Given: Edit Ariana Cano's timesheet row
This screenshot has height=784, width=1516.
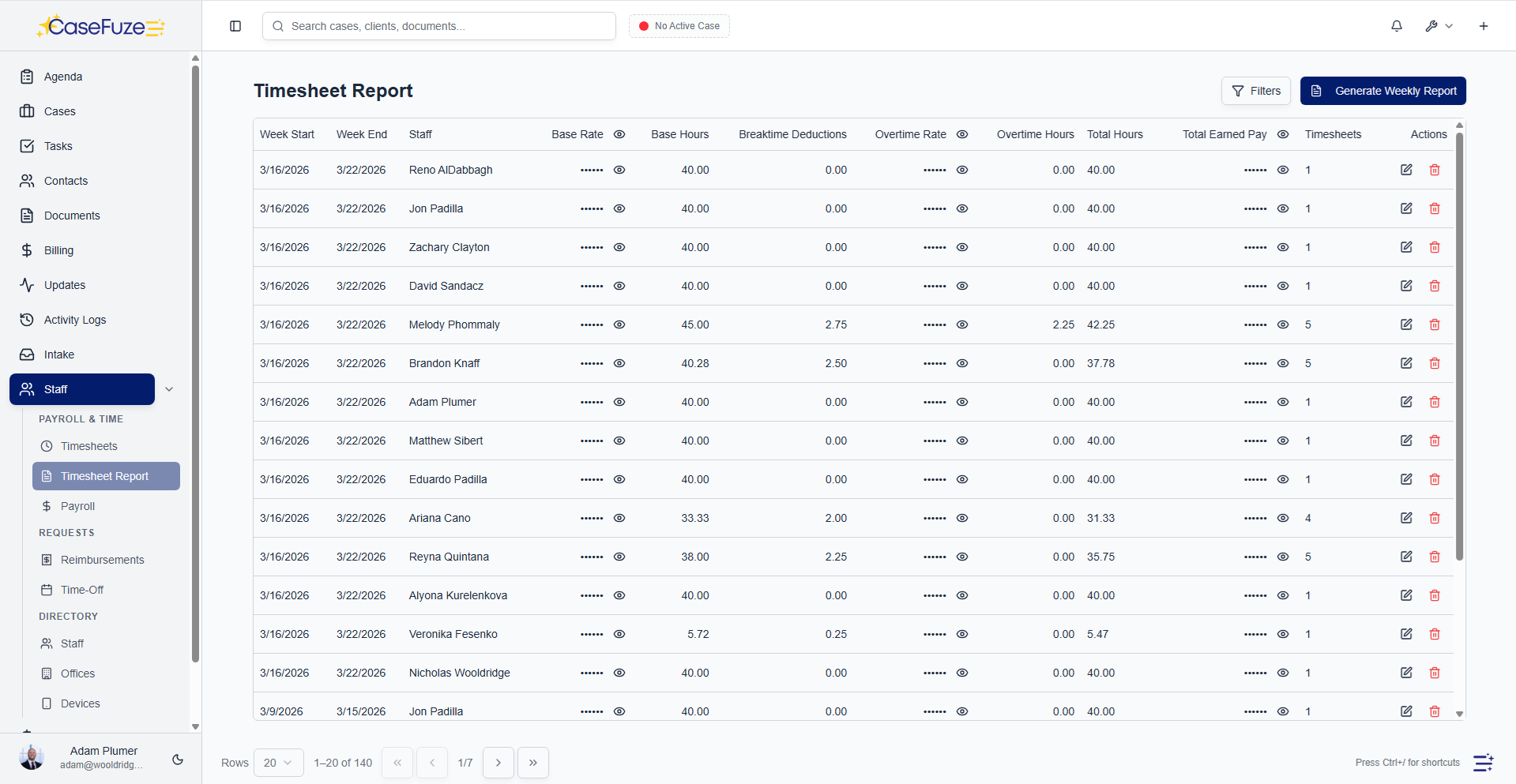Looking at the screenshot, I should [1406, 518].
